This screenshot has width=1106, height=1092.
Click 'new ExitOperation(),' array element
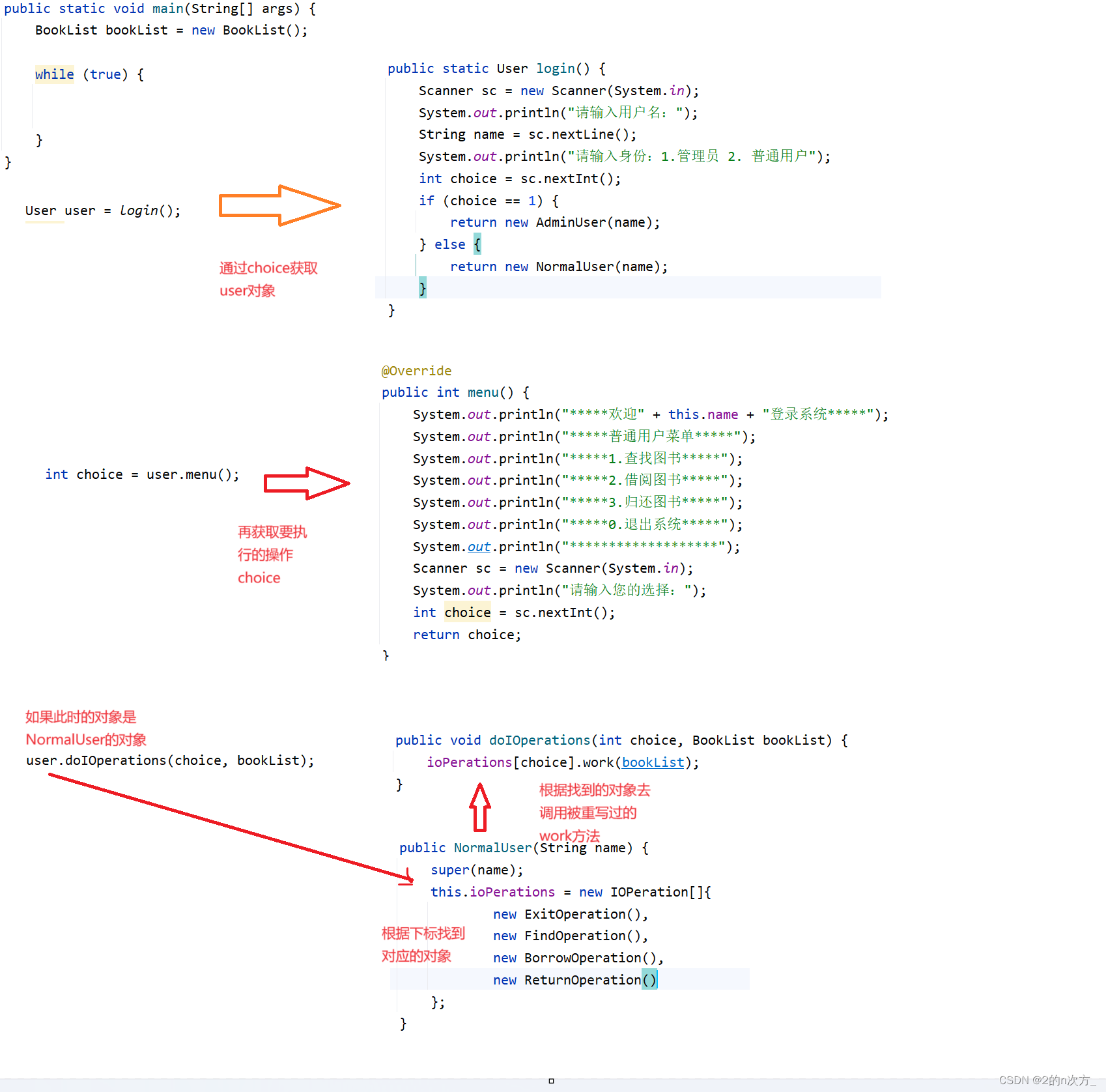571,914
